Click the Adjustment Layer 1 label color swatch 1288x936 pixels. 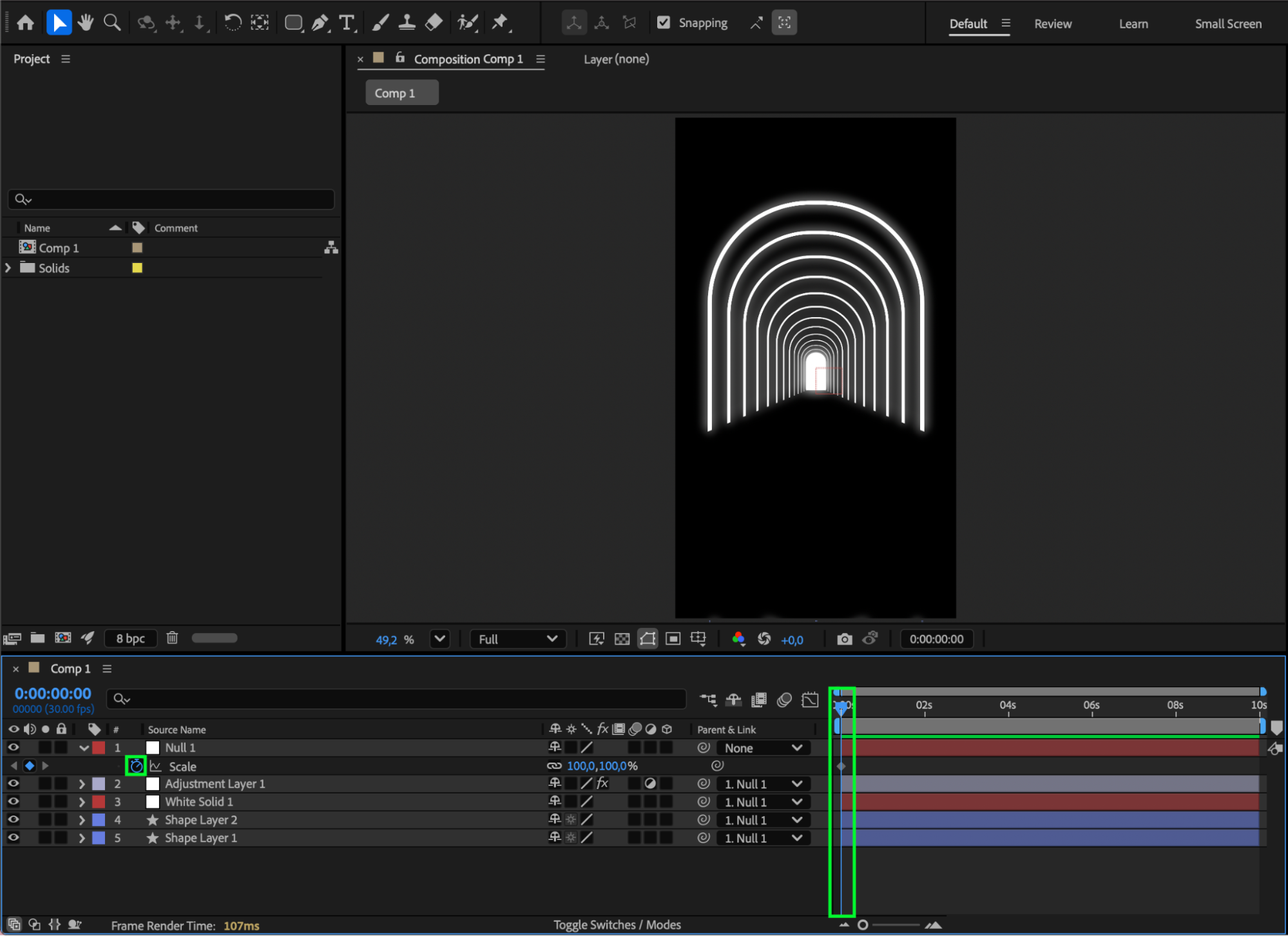pyautogui.click(x=99, y=784)
